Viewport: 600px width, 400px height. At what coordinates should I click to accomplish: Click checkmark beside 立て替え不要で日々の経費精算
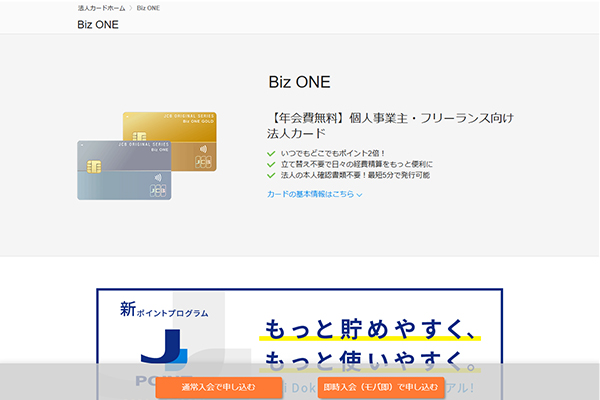pos(271,165)
